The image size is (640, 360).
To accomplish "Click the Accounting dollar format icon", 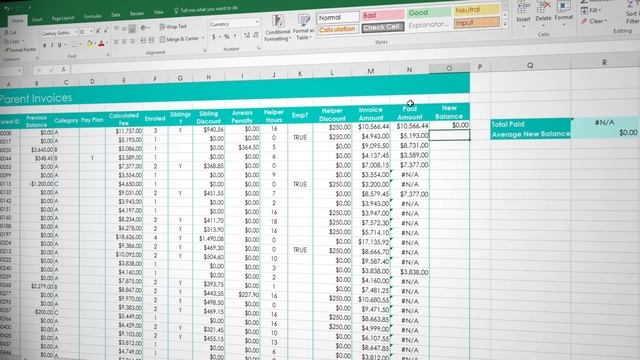I will click(213, 37).
